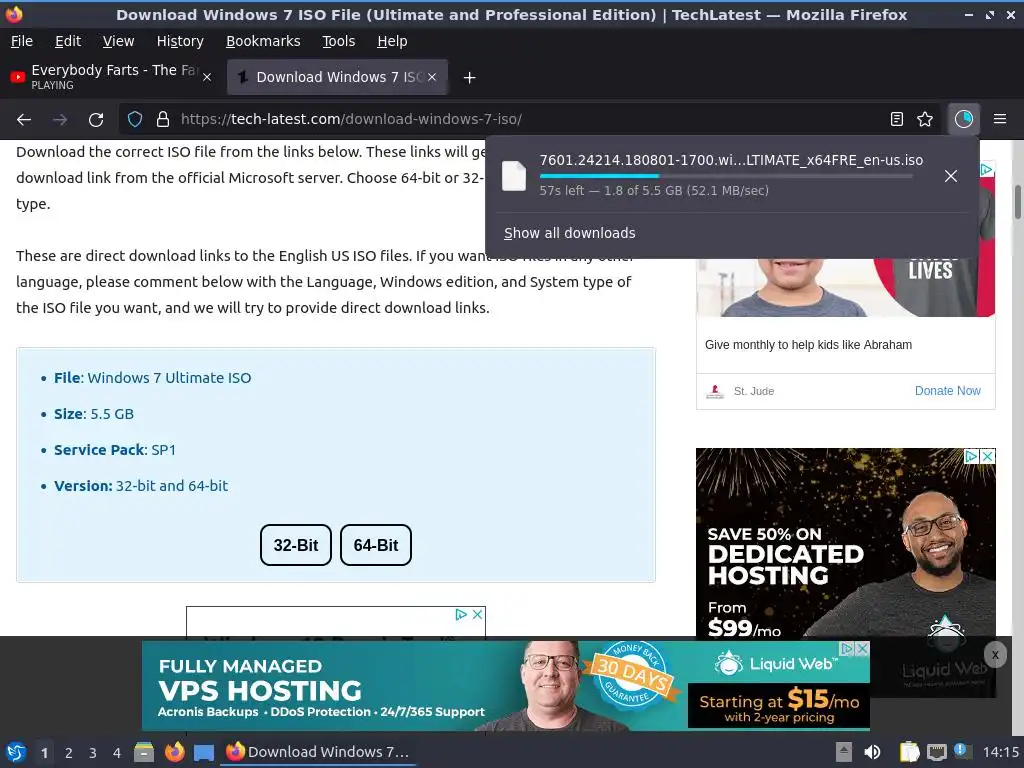Close the small ad below download box
Viewport: 1024px width, 768px height.
(x=477, y=615)
